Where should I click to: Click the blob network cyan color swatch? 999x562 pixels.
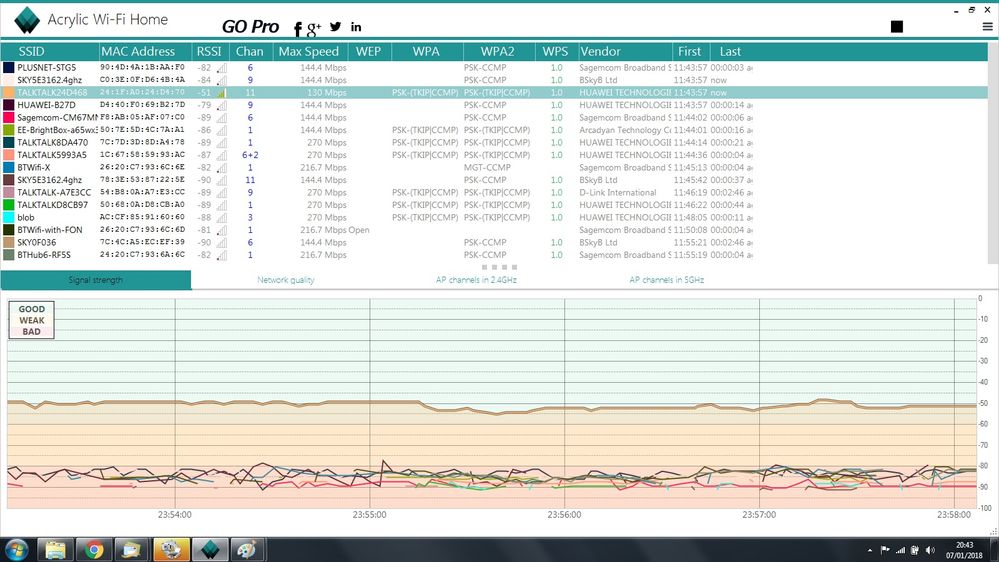[9, 217]
